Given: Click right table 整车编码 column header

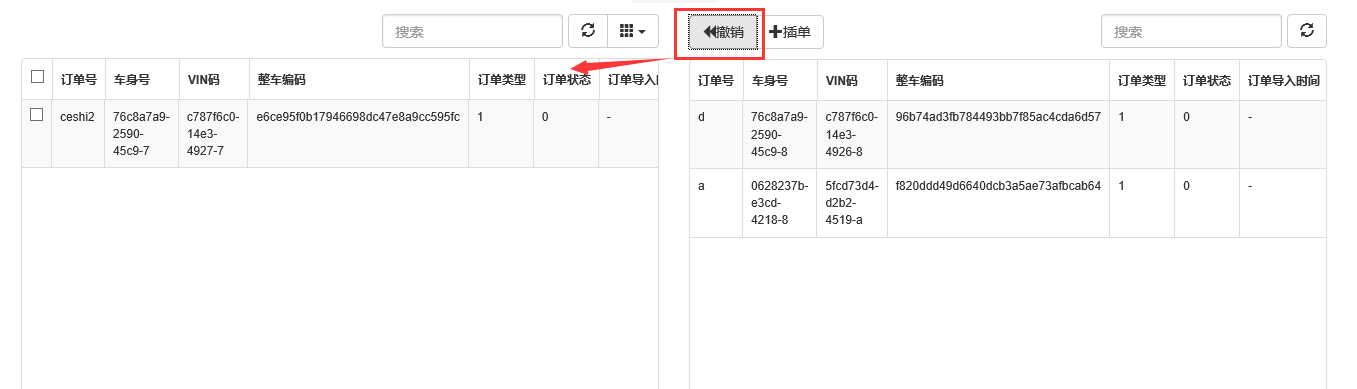Looking at the screenshot, I should point(920,80).
